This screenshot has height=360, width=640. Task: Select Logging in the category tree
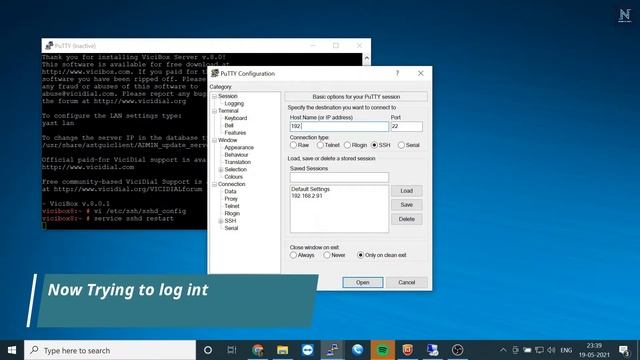point(234,104)
